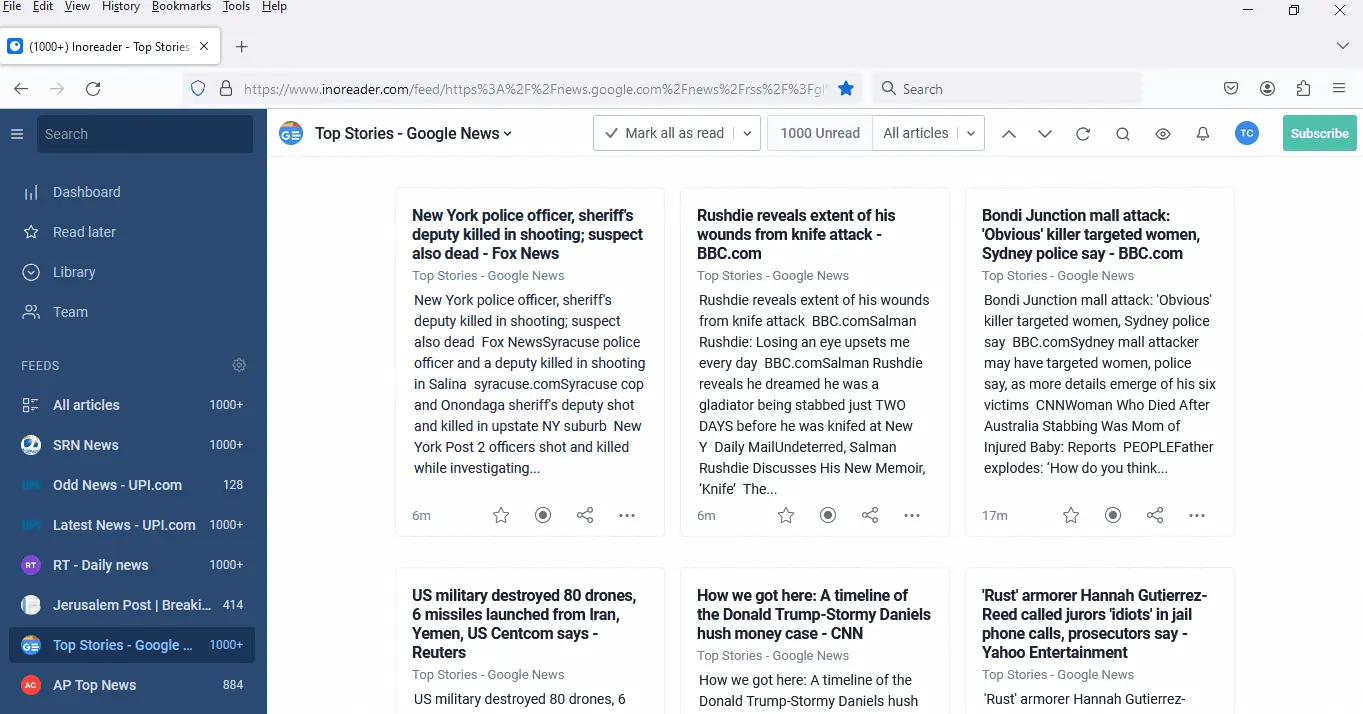
Task: Open the feeds settings gear icon
Action: click(239, 365)
